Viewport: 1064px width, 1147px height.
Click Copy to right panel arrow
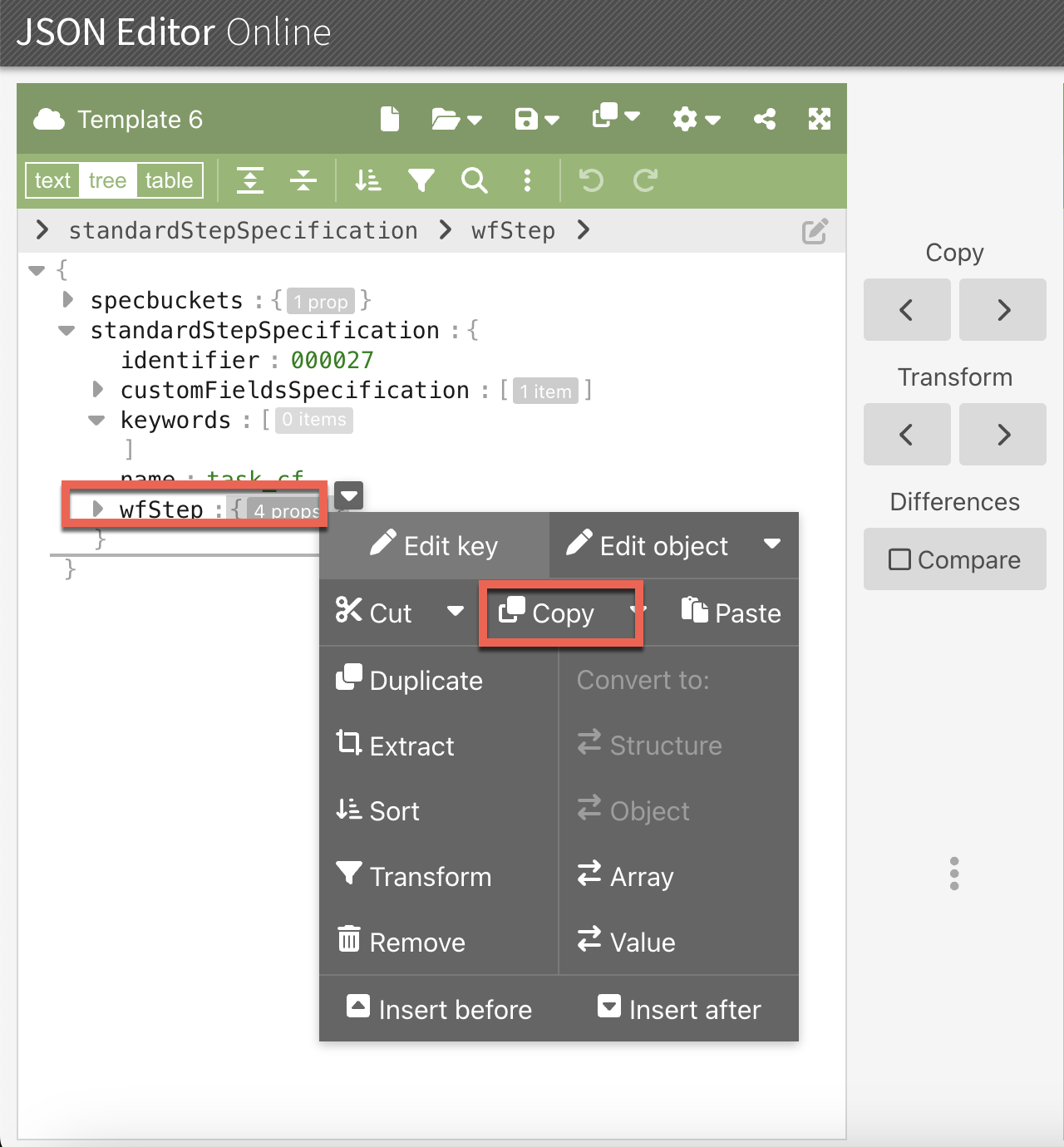tap(1003, 310)
